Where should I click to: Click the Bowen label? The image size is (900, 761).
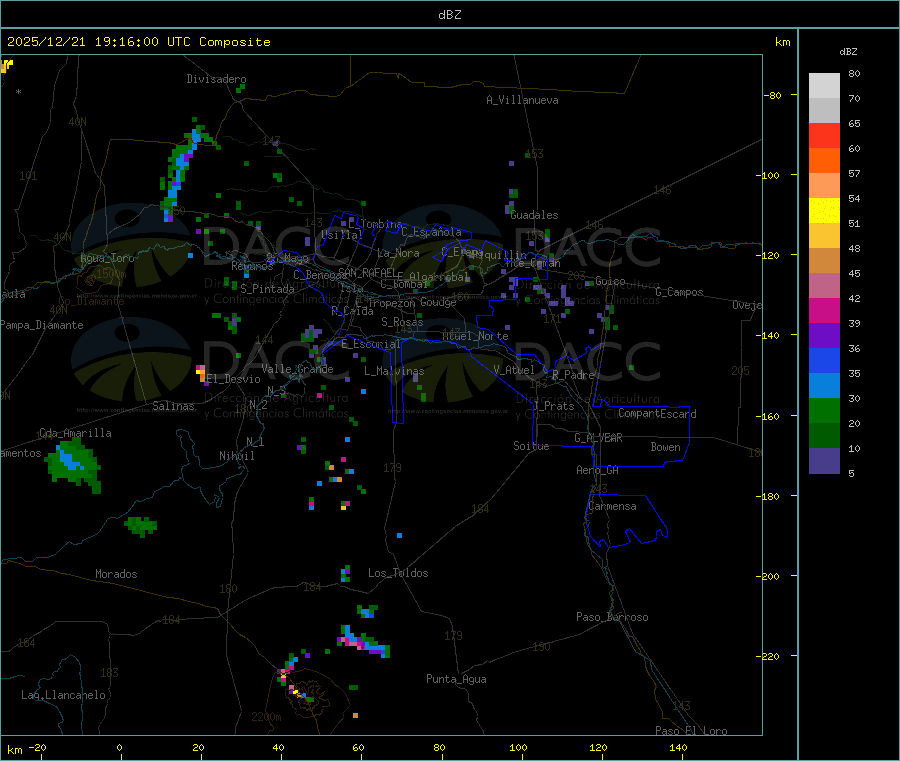[x=665, y=447]
